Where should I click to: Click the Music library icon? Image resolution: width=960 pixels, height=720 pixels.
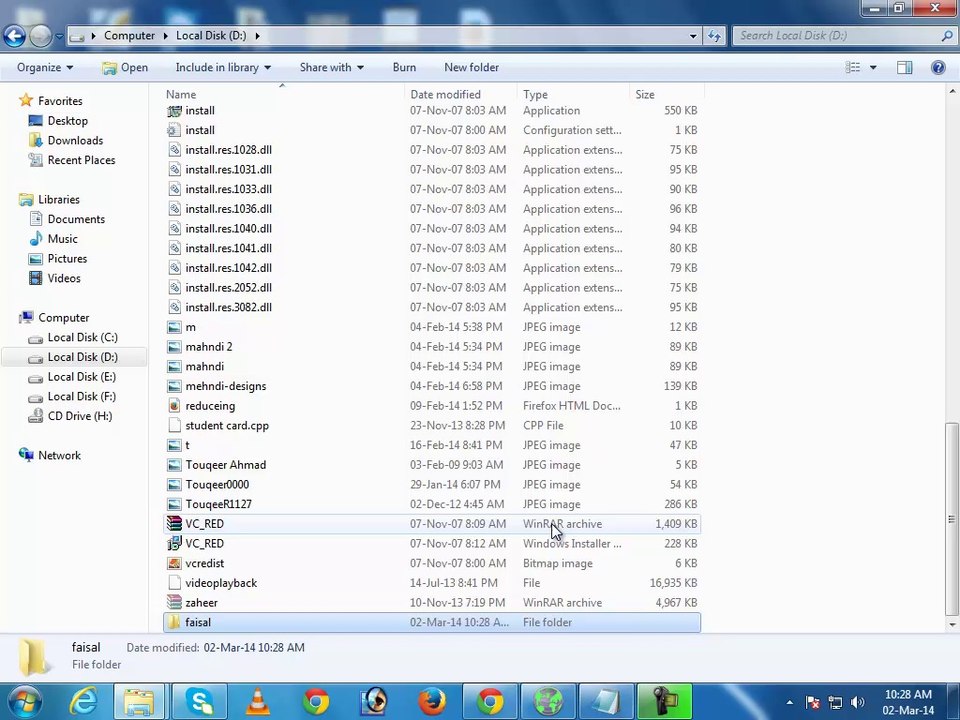point(36,239)
